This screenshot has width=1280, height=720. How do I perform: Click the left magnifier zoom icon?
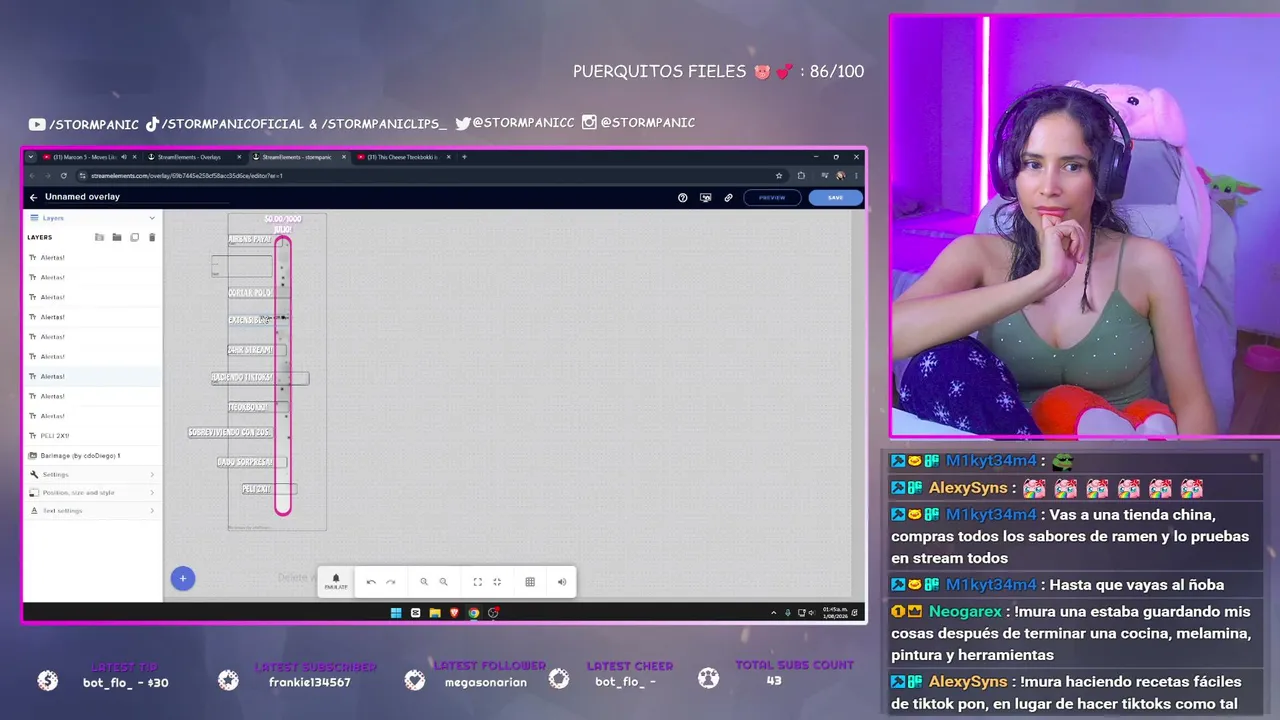coord(424,581)
